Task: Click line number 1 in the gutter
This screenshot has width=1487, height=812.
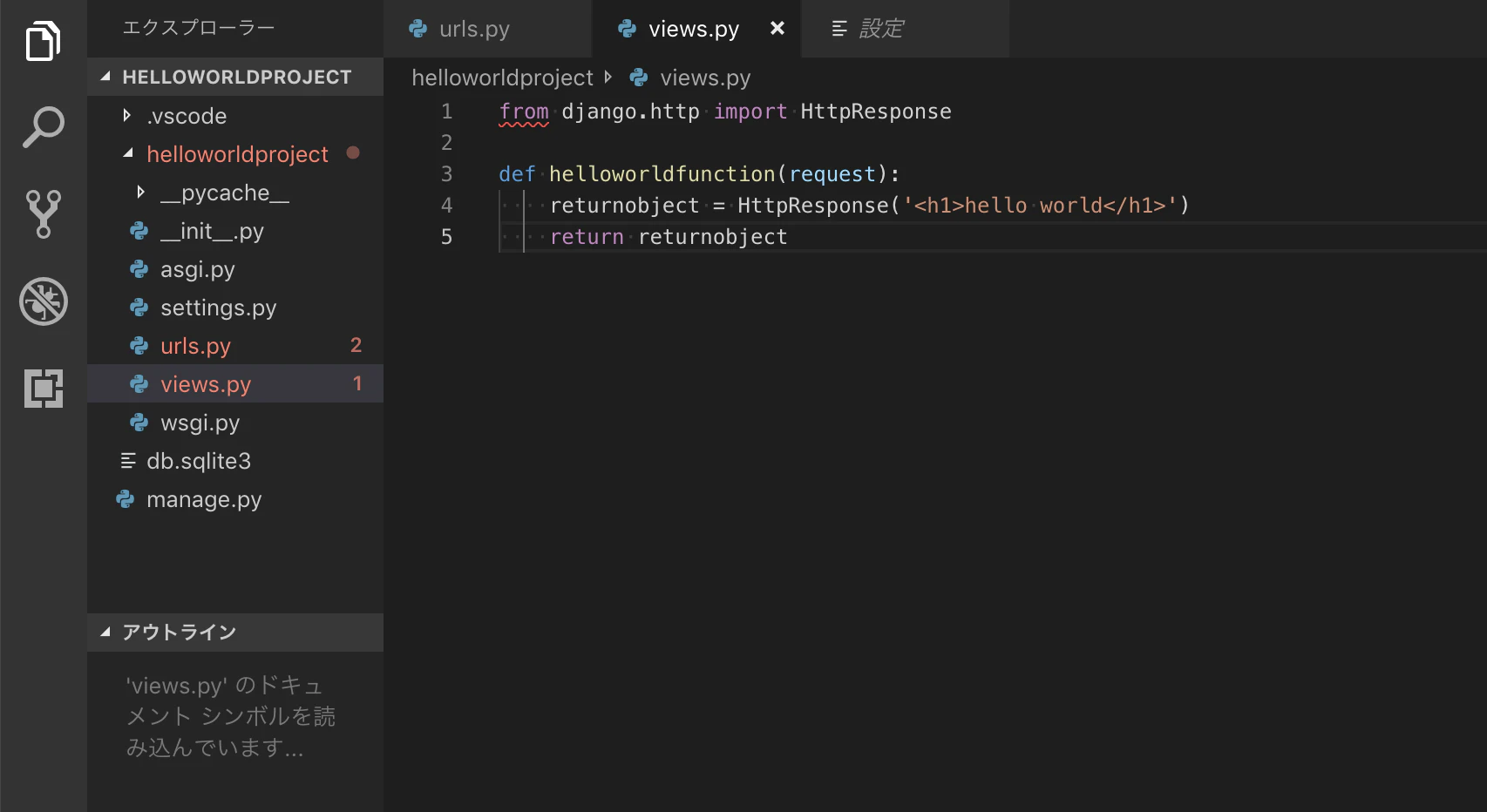Action: tap(446, 112)
